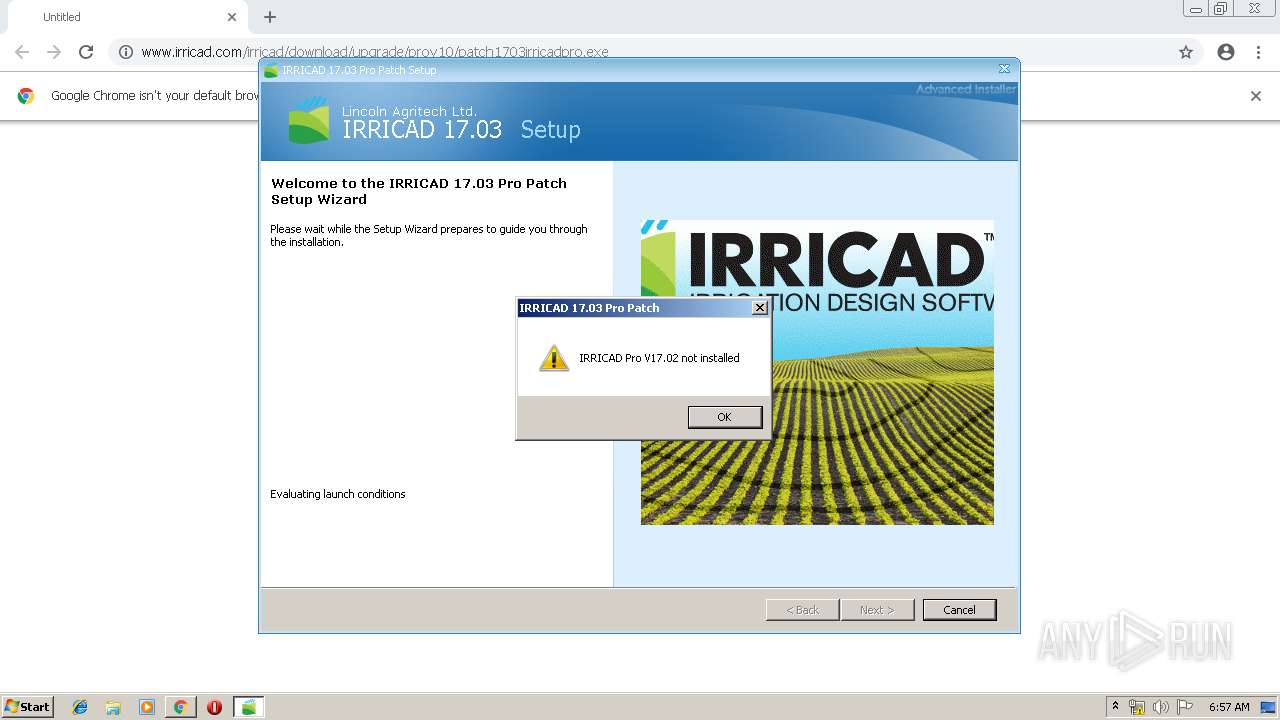Click the setup window title bar icon

(x=271, y=70)
